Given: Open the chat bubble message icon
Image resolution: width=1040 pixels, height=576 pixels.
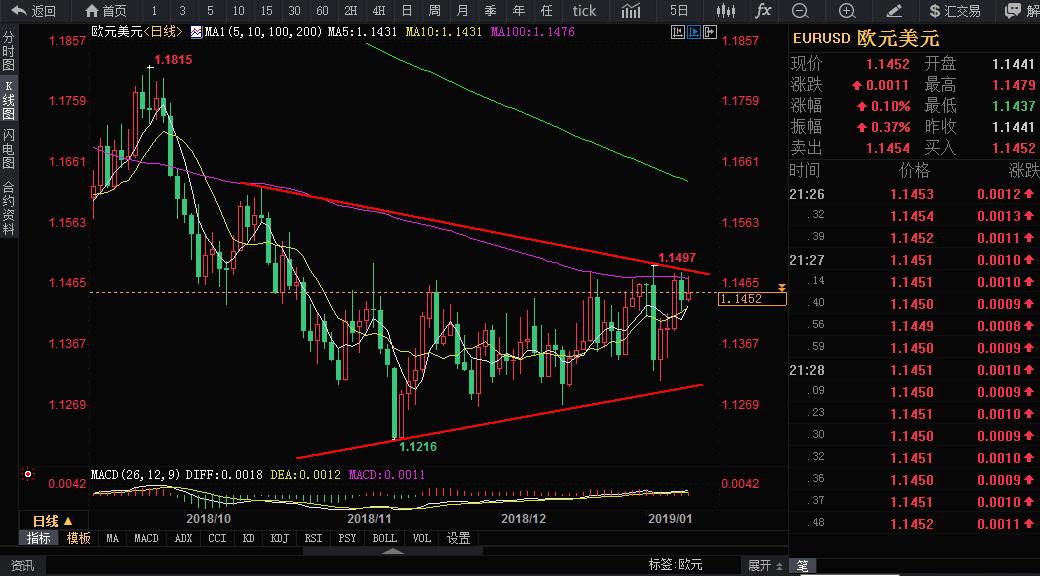Looking at the screenshot, I should coord(1013,11).
